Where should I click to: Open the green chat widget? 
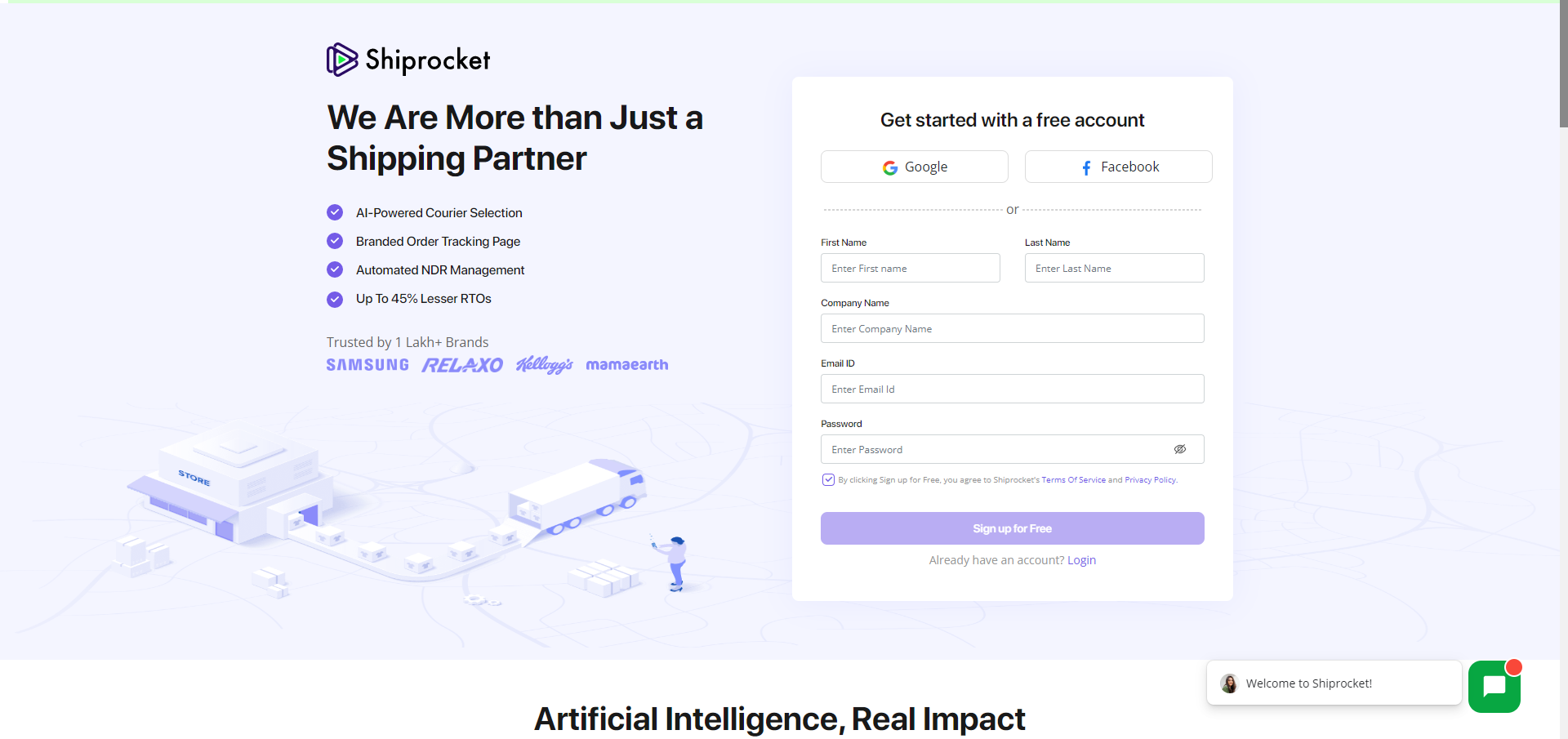point(1494,687)
